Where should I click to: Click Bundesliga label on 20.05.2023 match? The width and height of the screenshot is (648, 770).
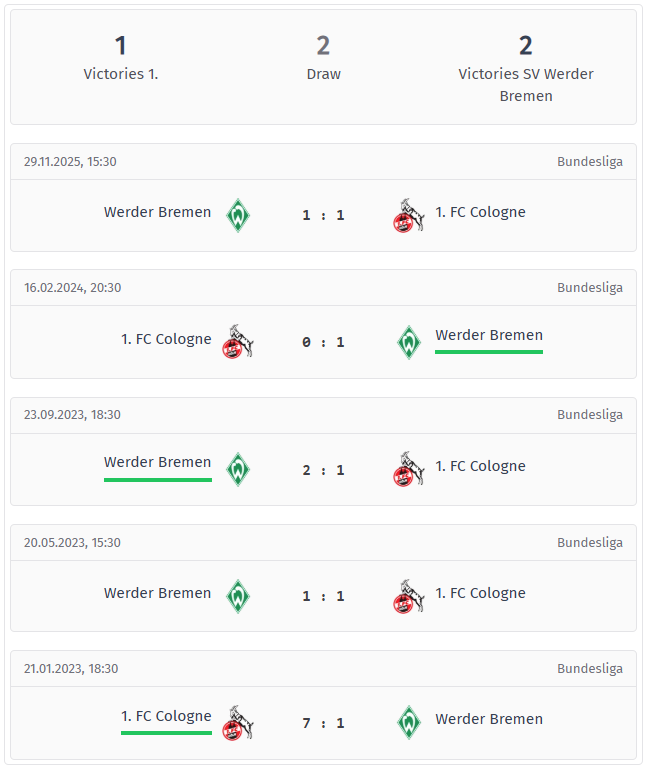[589, 542]
